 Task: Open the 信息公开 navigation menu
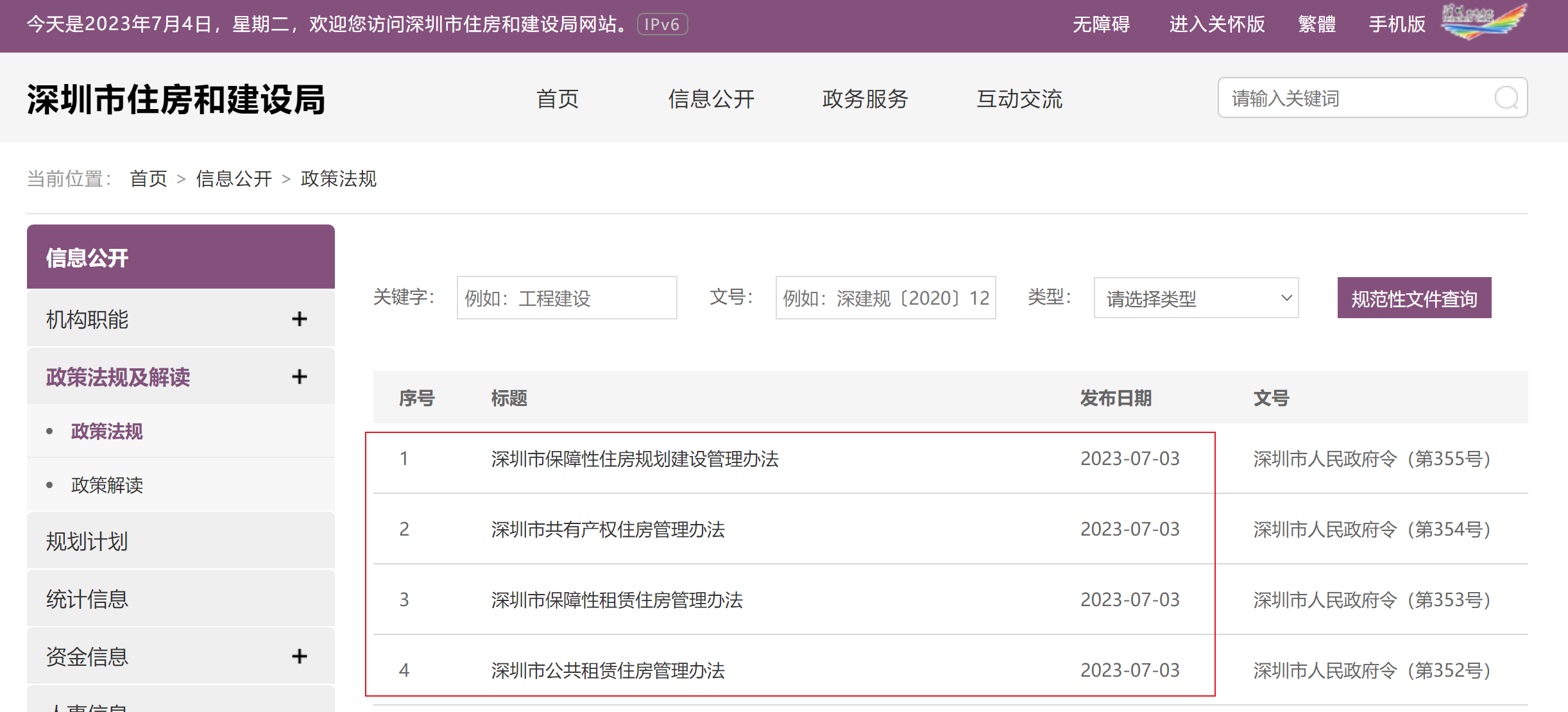coord(711,99)
